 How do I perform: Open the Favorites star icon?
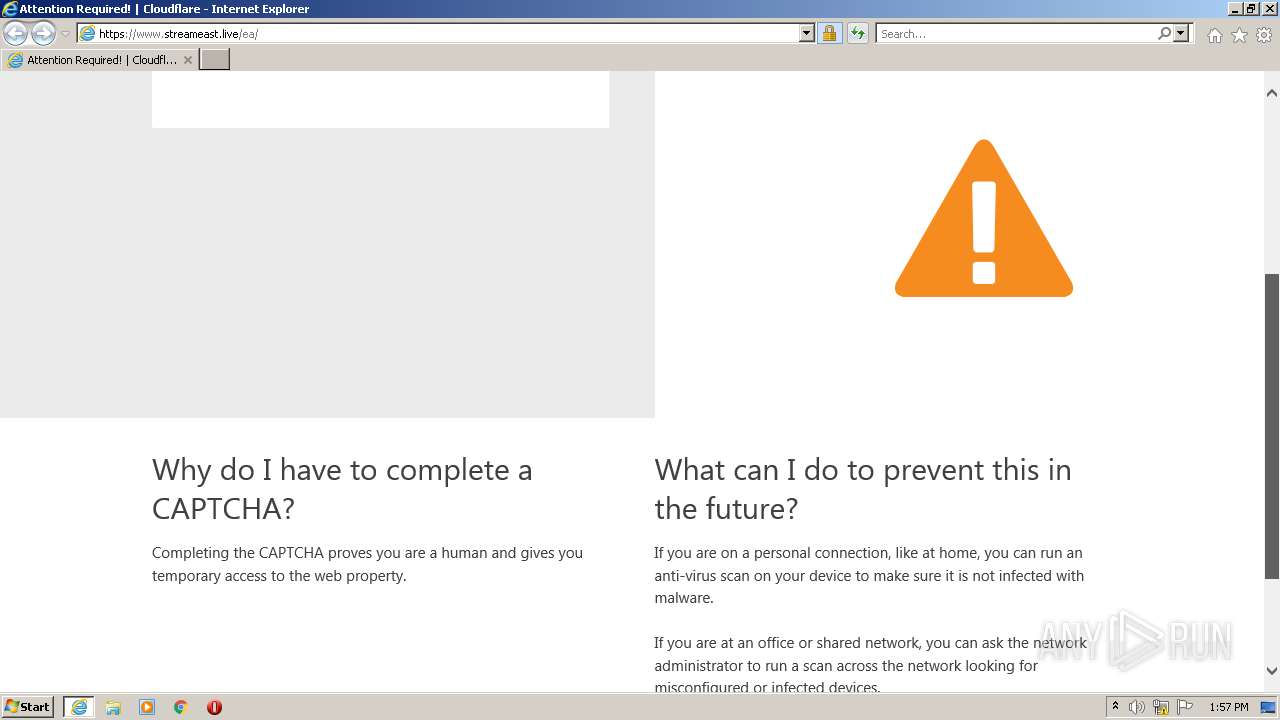pyautogui.click(x=1239, y=35)
